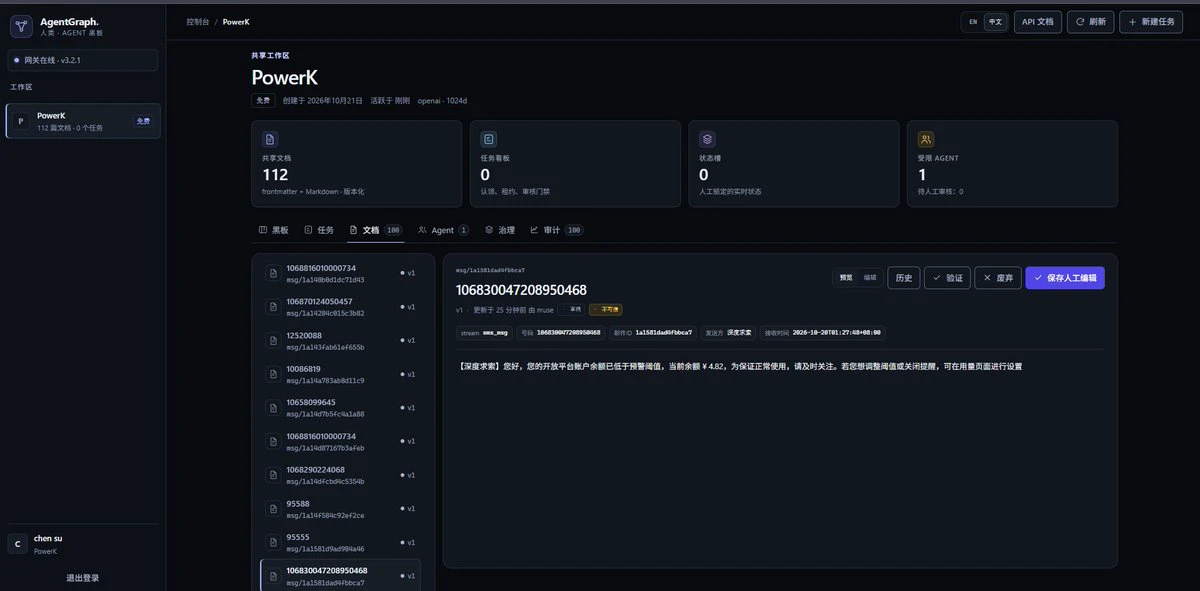Click 退出登录 to log out

click(x=83, y=578)
